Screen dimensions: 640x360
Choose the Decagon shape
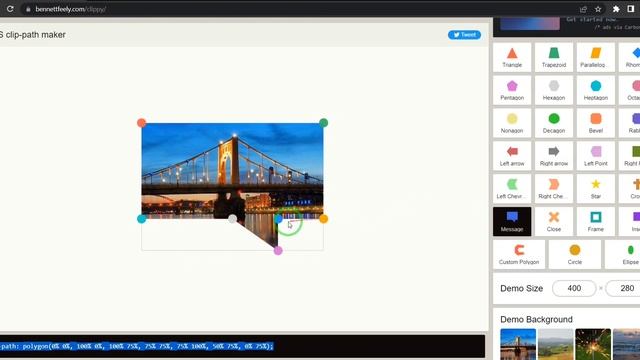point(554,123)
